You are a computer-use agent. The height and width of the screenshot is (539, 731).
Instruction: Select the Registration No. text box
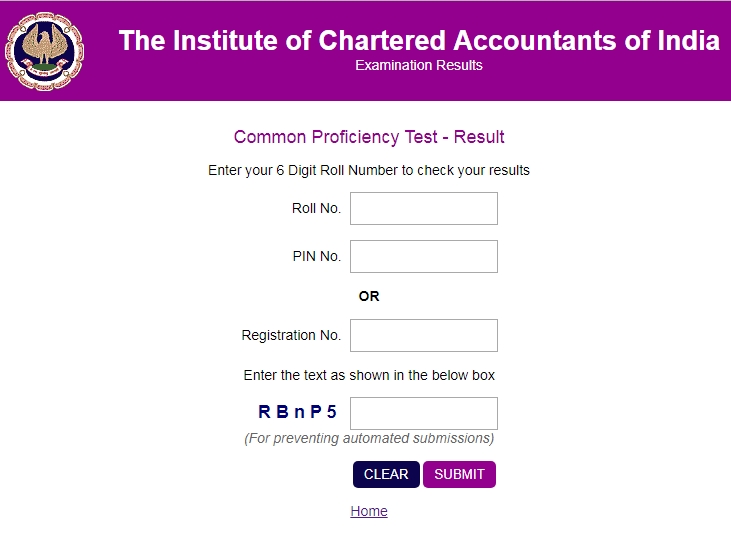point(423,335)
